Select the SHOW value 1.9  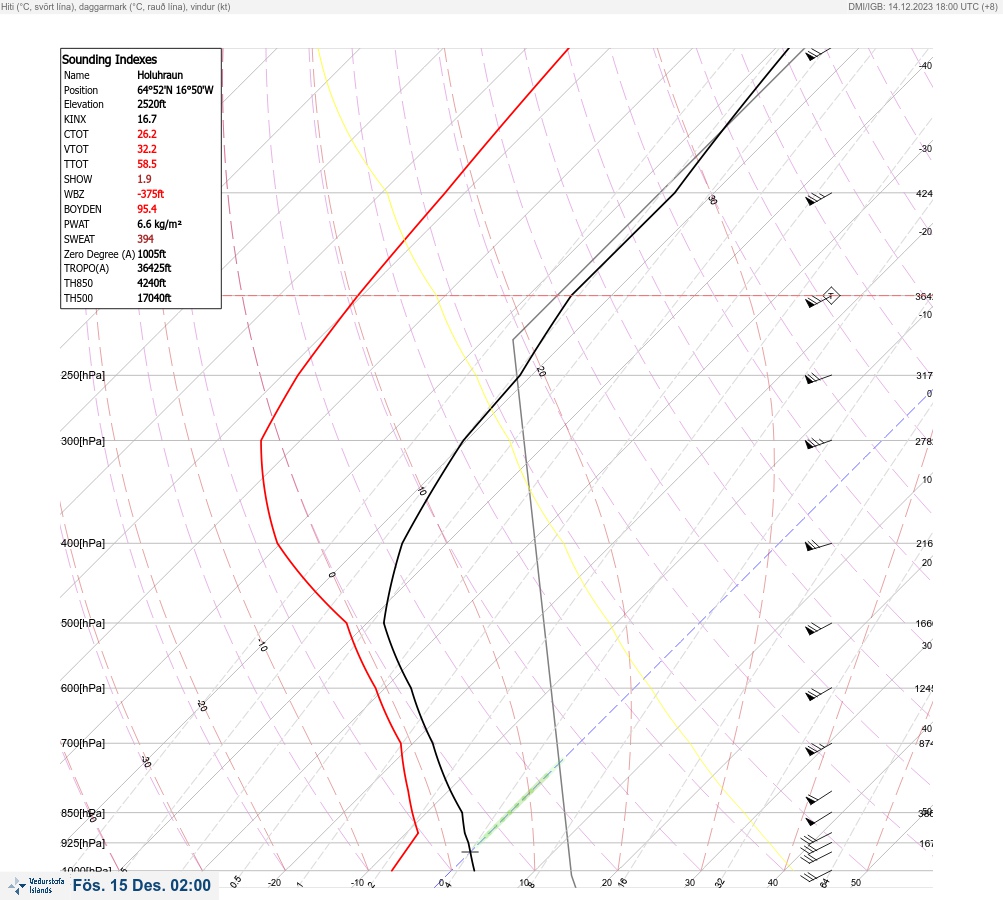point(144,179)
